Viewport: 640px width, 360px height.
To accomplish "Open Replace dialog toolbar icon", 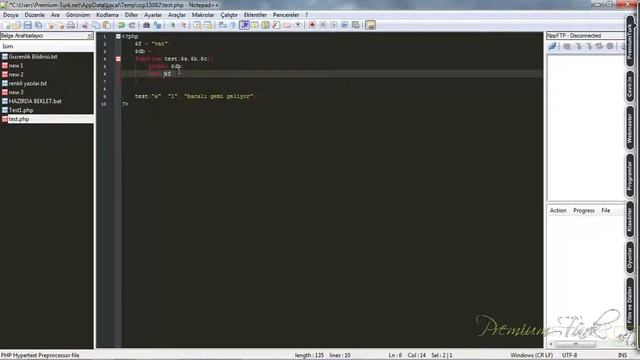I will click(158, 25).
